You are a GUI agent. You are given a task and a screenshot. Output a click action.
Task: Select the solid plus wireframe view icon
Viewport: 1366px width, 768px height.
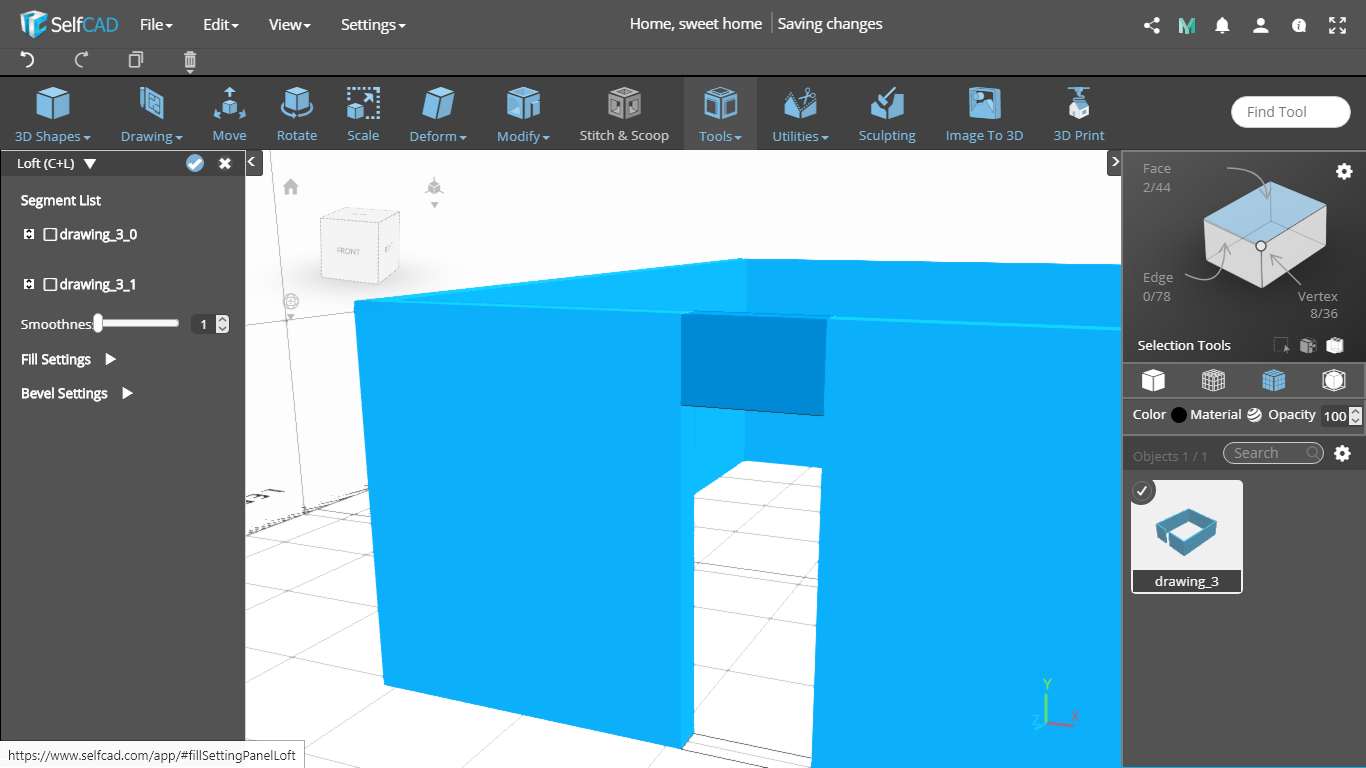pos(1273,380)
